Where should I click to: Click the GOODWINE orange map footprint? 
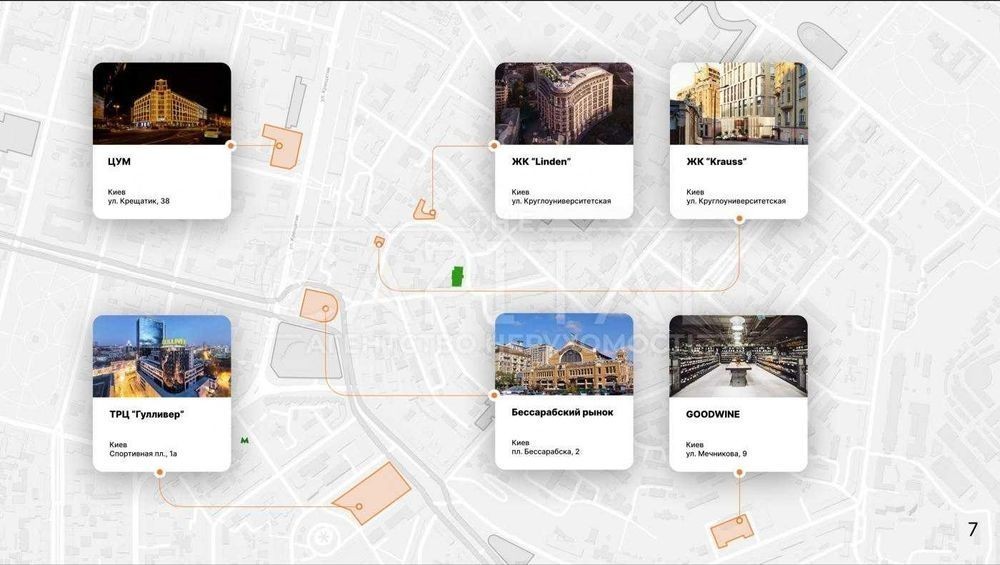[732, 531]
